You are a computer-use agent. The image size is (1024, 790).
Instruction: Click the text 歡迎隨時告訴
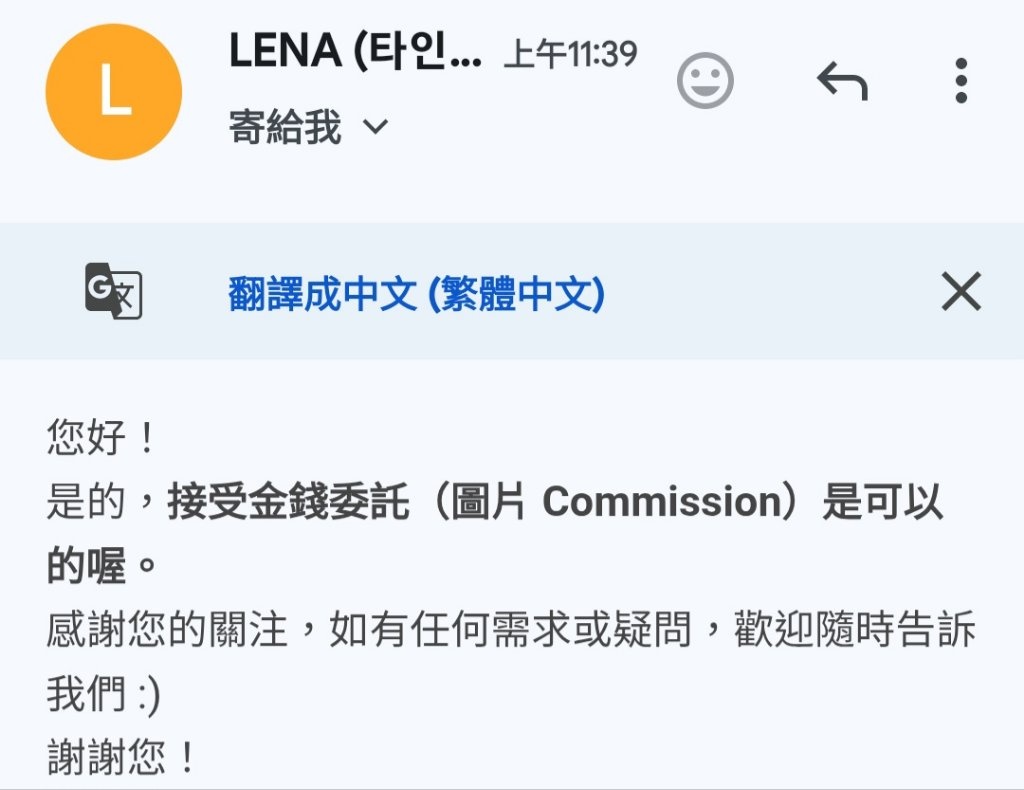tap(854, 629)
